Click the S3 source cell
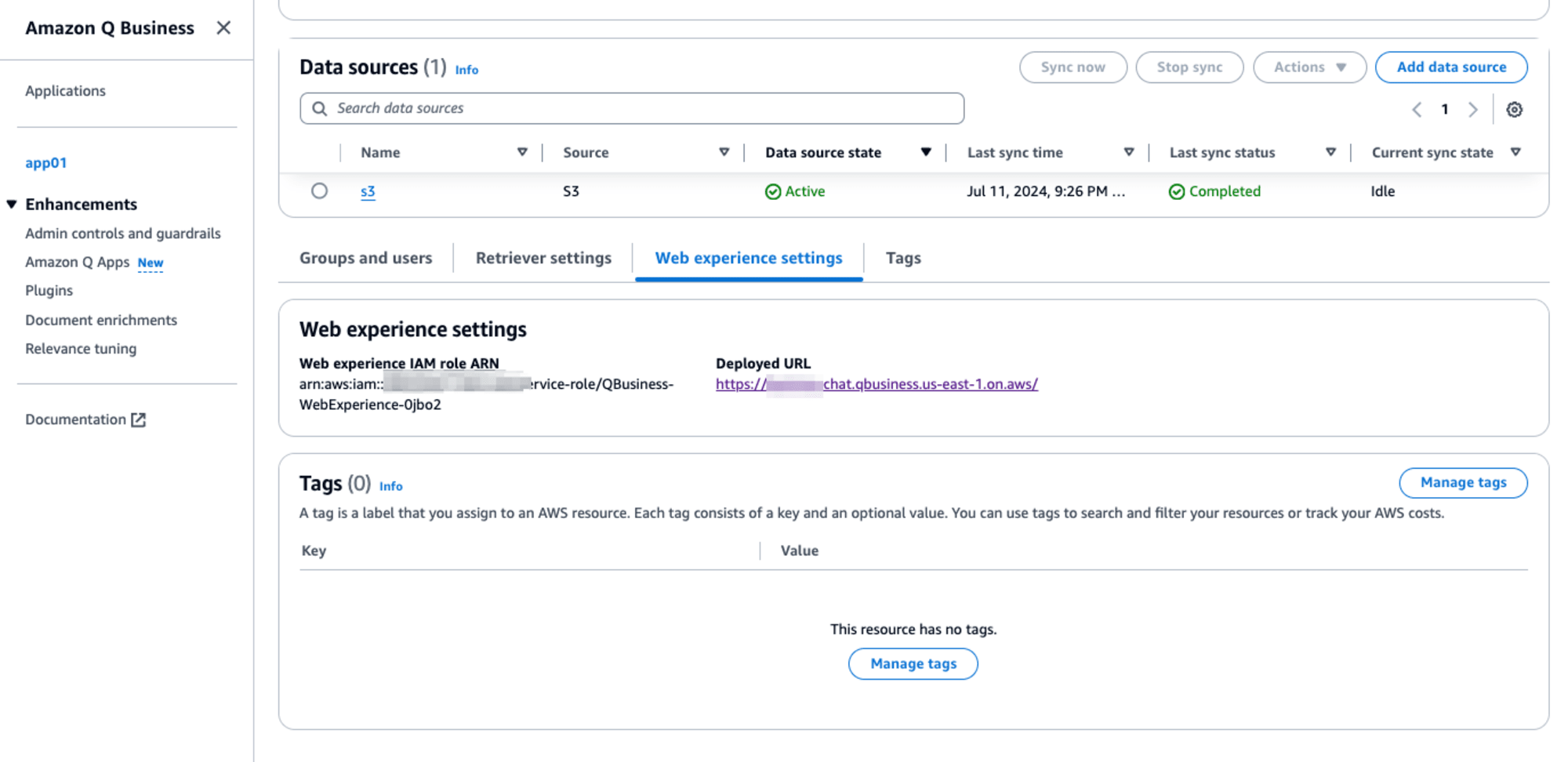This screenshot has width=1568, height=762. click(x=571, y=191)
